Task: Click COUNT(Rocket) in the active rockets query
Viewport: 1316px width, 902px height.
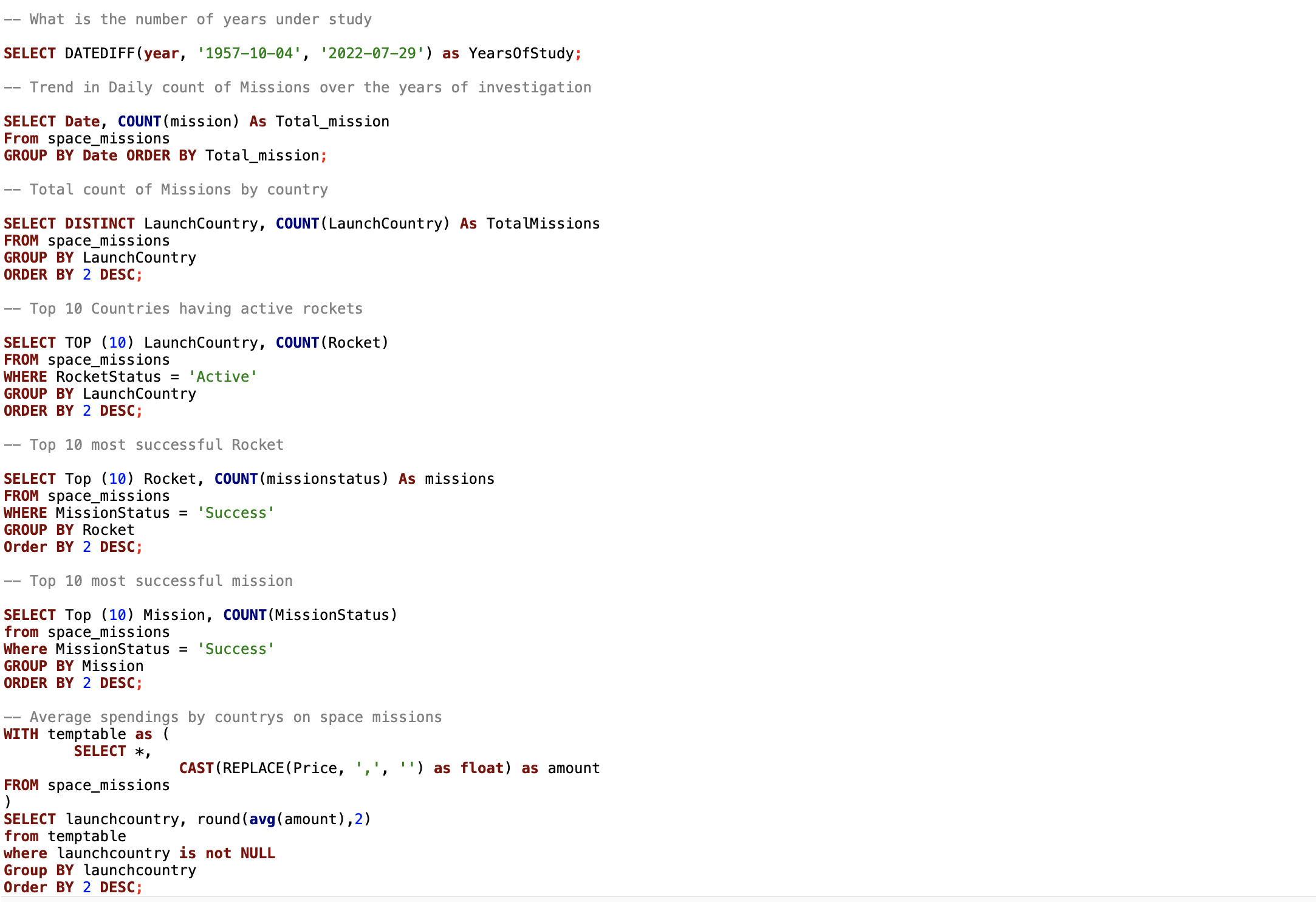Action: 332,343
